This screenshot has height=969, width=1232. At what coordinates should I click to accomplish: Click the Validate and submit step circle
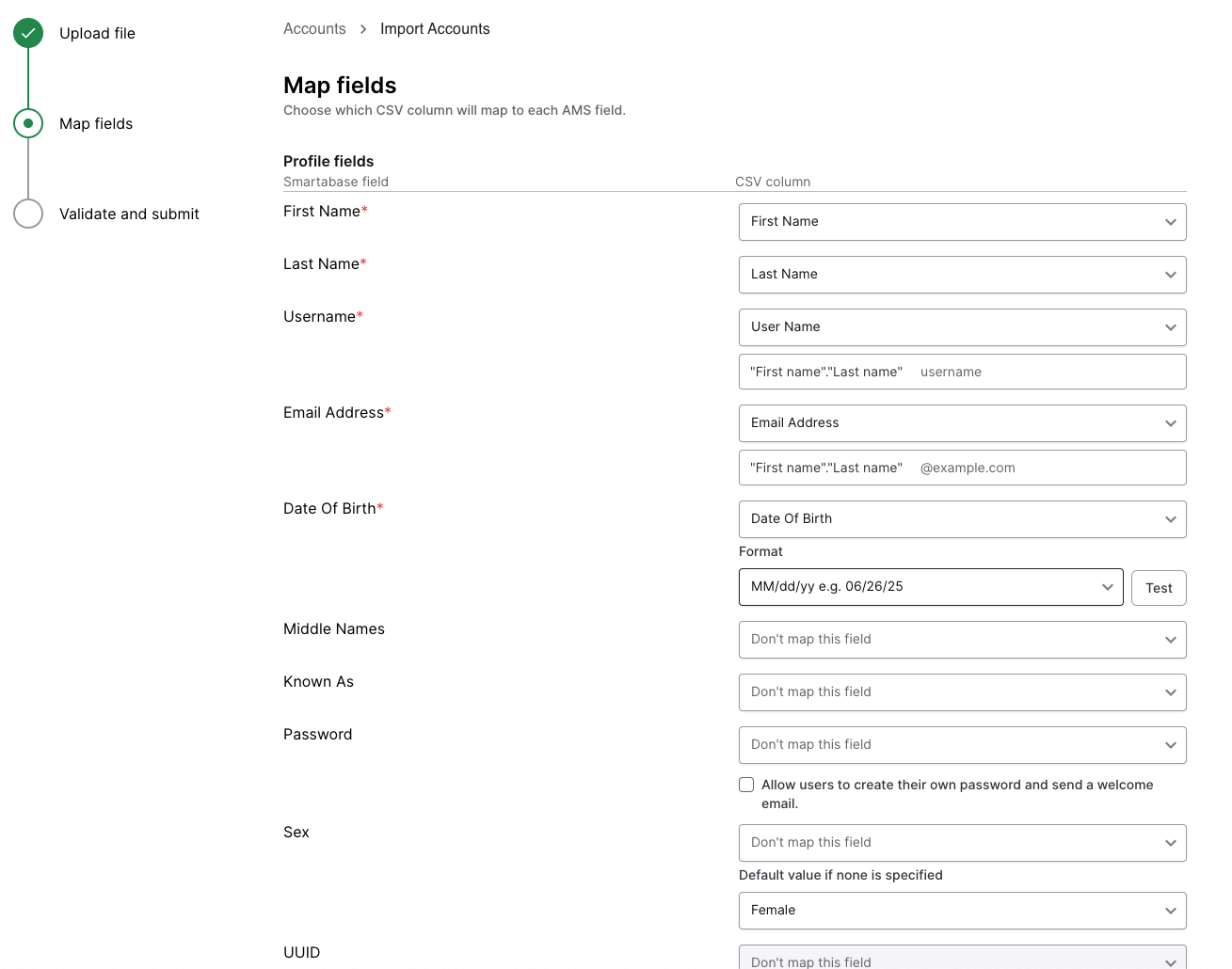pos(27,214)
